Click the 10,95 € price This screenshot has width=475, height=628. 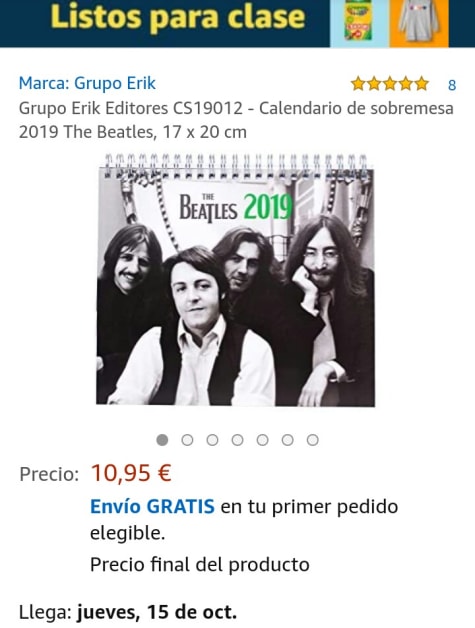pos(131,473)
